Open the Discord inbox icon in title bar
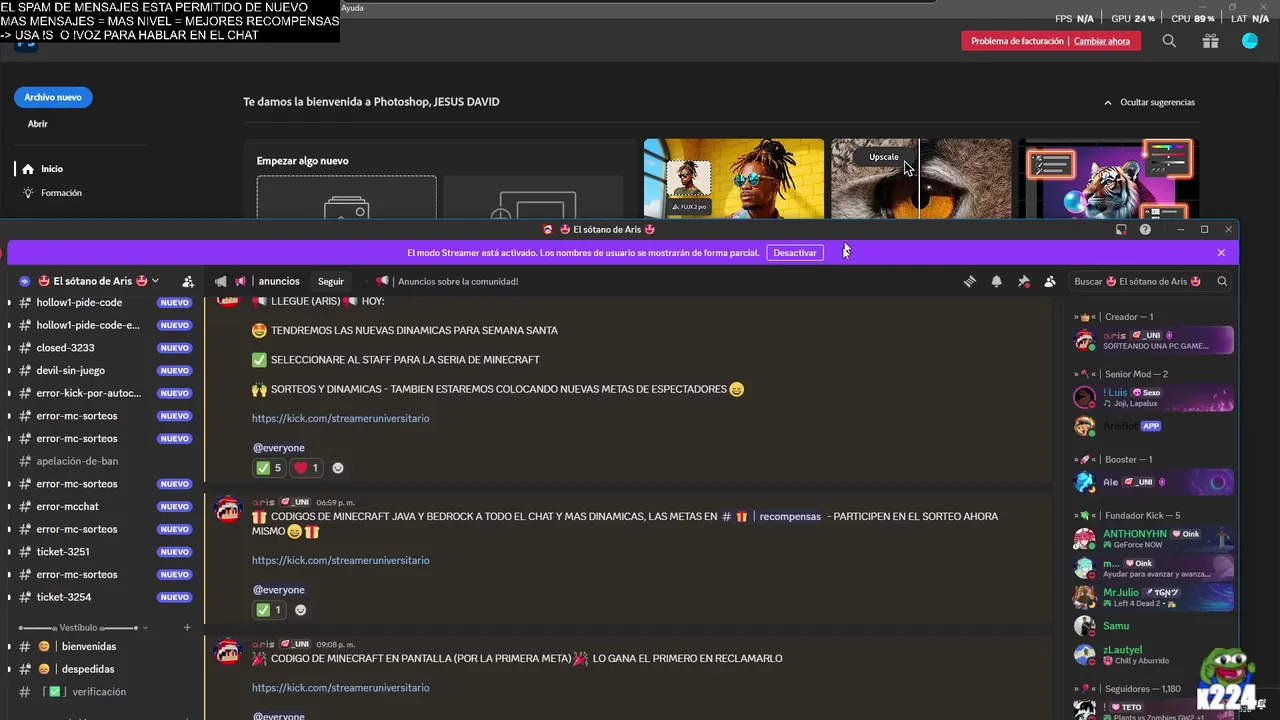The image size is (1280, 720). click(x=1122, y=230)
